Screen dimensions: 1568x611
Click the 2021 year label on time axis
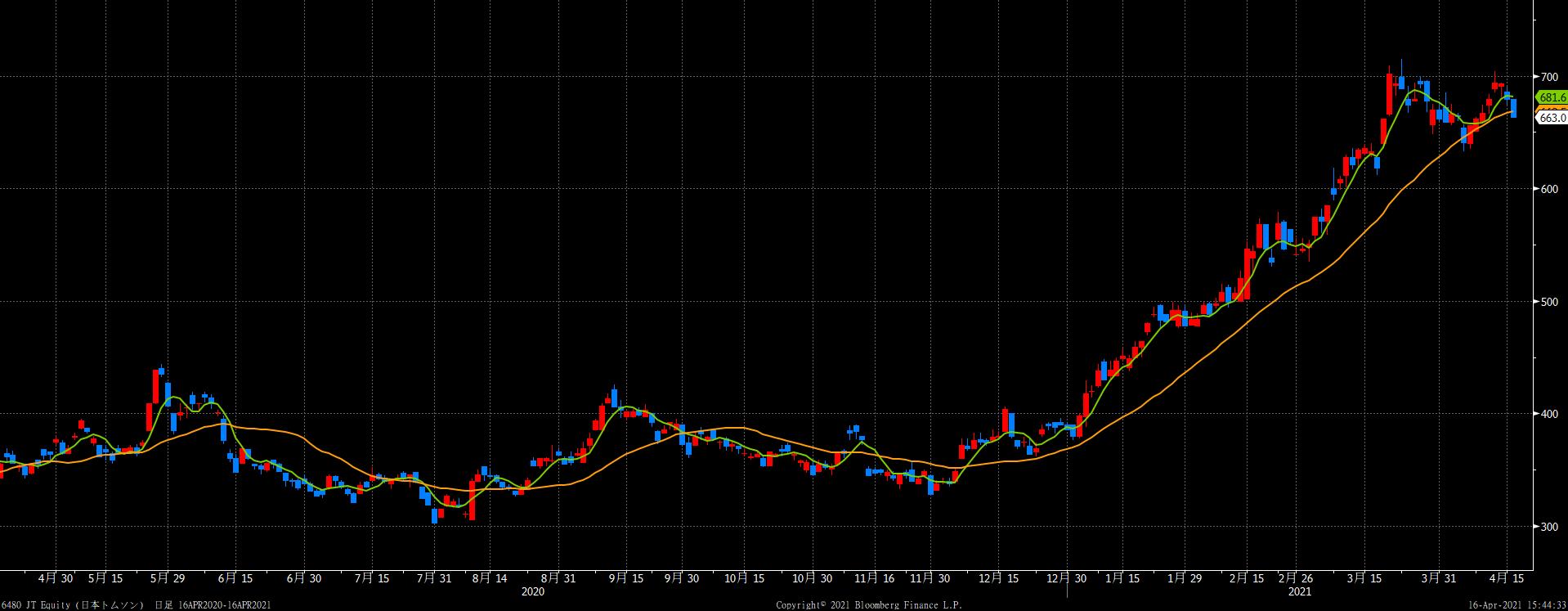coord(1299,591)
